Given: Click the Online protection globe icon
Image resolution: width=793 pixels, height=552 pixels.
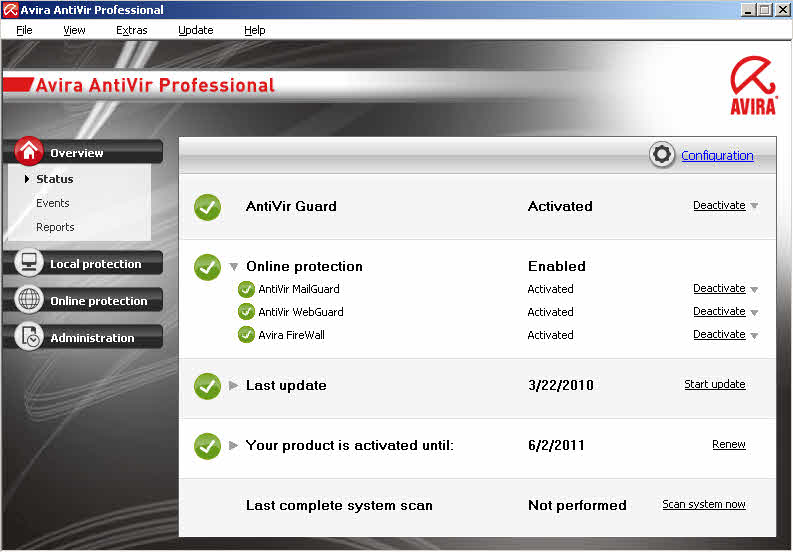Looking at the screenshot, I should click(x=29, y=299).
